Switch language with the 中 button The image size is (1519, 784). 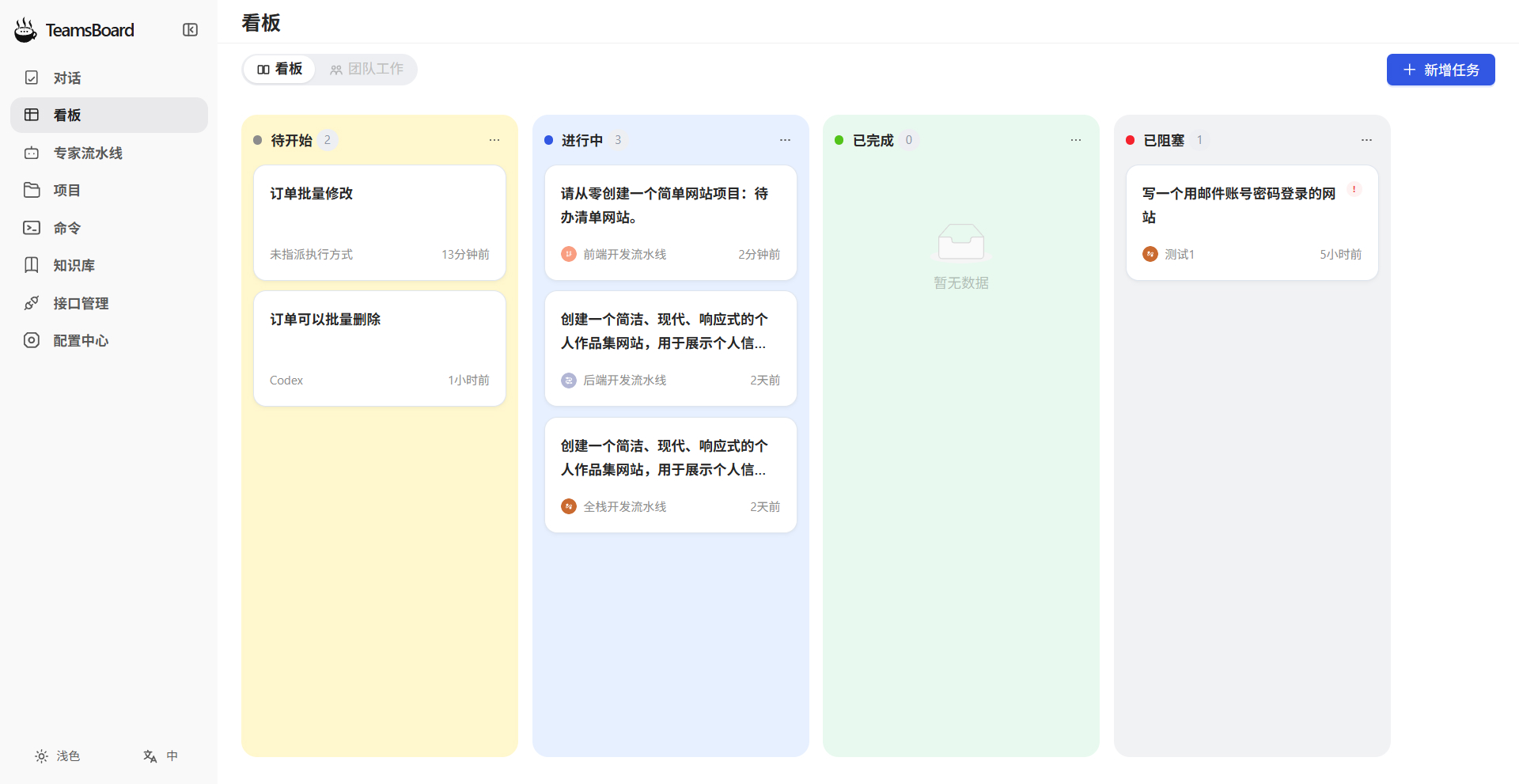[161, 756]
